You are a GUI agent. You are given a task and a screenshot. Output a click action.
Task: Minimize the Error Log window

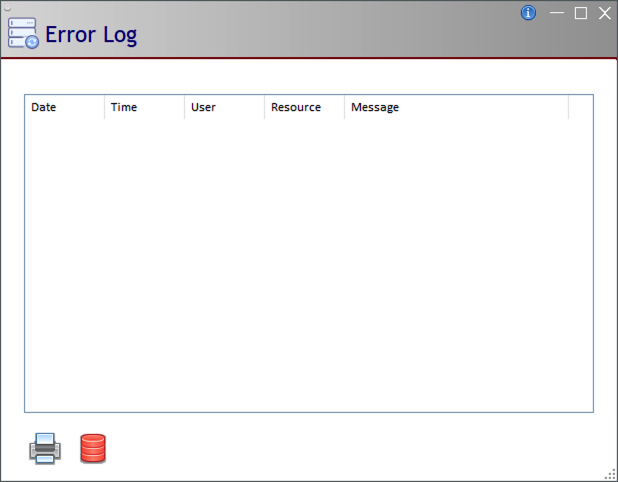[557, 13]
